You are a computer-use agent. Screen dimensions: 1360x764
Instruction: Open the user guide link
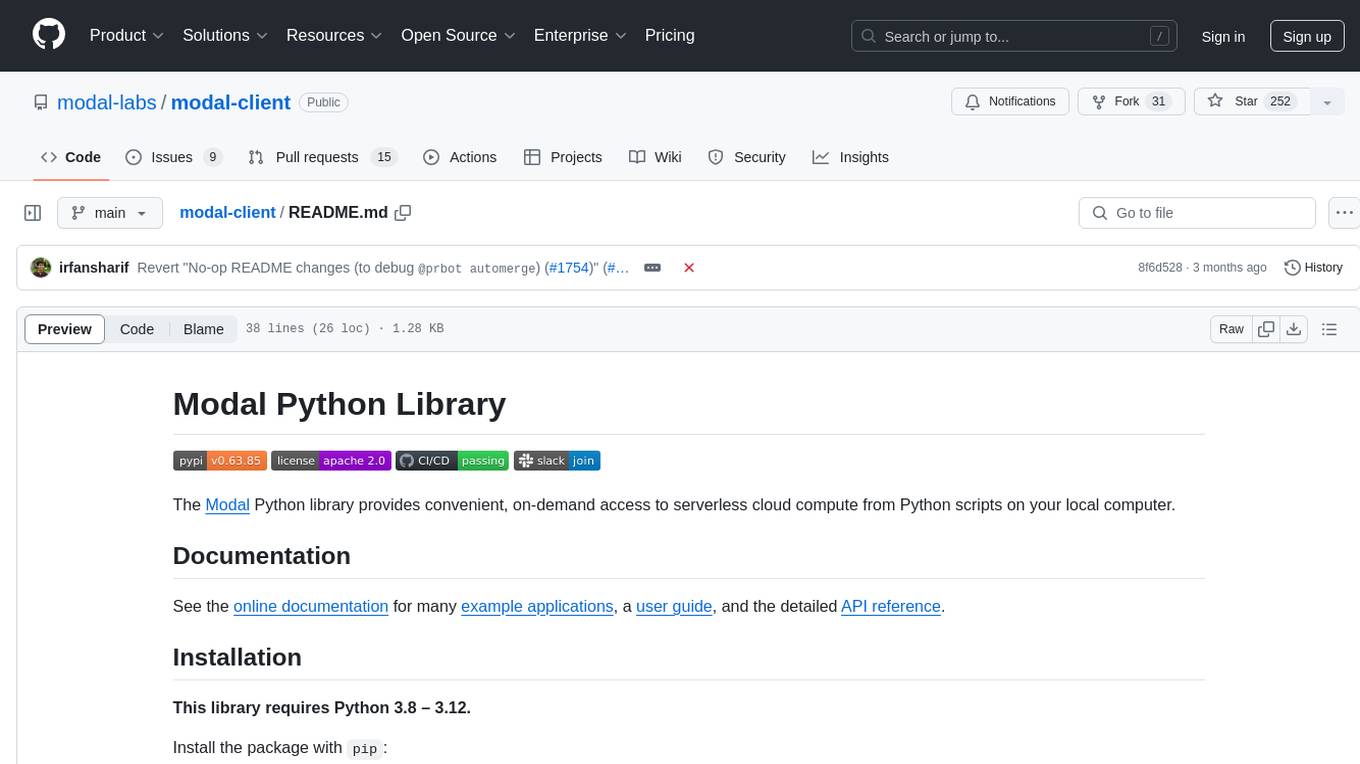674,607
